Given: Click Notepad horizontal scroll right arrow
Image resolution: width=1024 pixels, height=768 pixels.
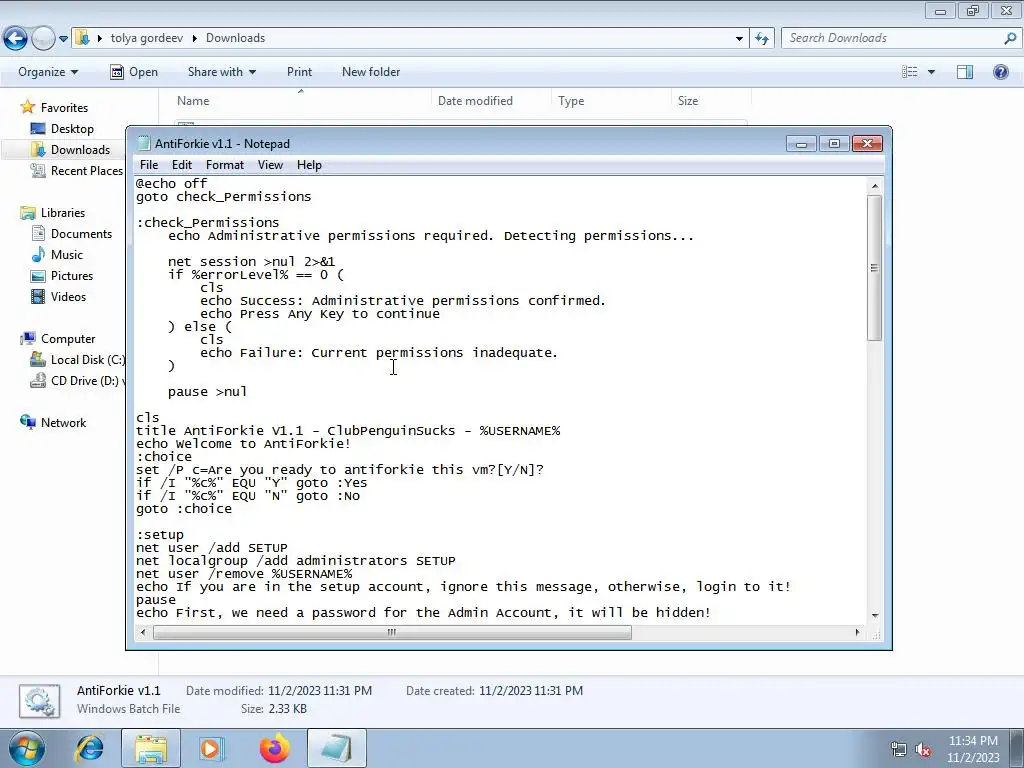Looking at the screenshot, I should click(x=857, y=632).
